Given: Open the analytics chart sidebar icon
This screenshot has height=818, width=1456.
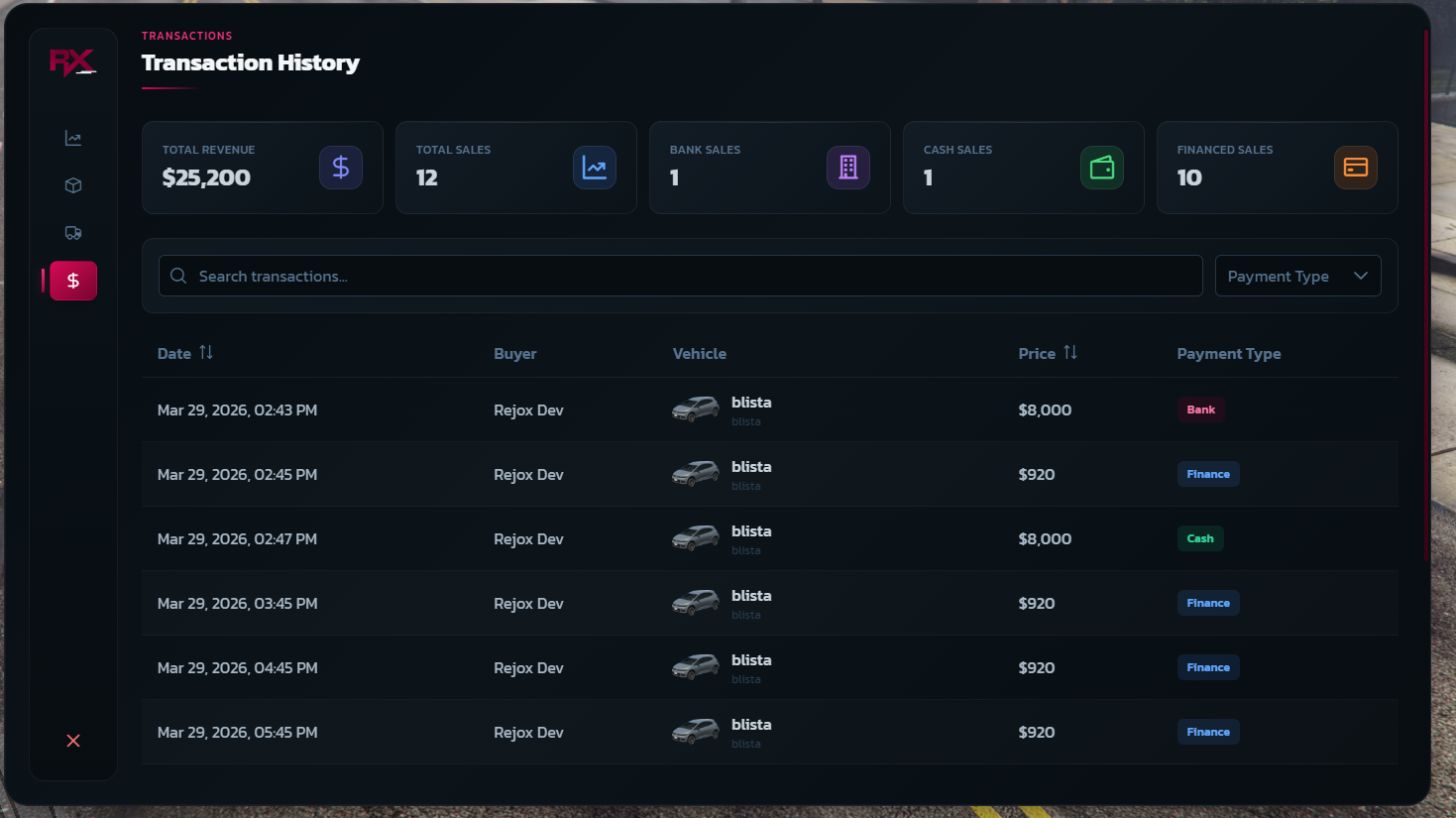Looking at the screenshot, I should 73,138.
